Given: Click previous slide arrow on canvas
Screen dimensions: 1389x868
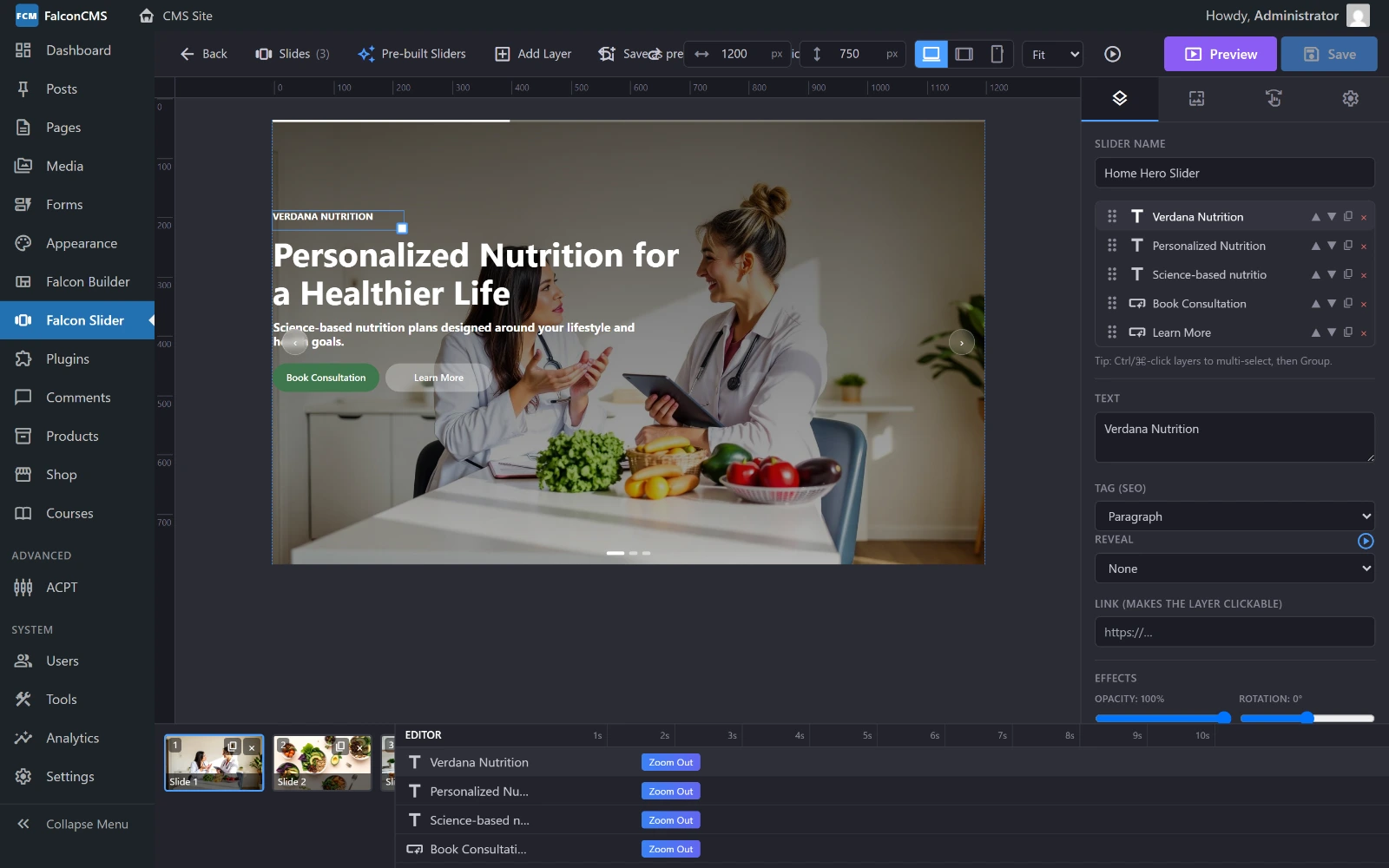Looking at the screenshot, I should 295,343.
